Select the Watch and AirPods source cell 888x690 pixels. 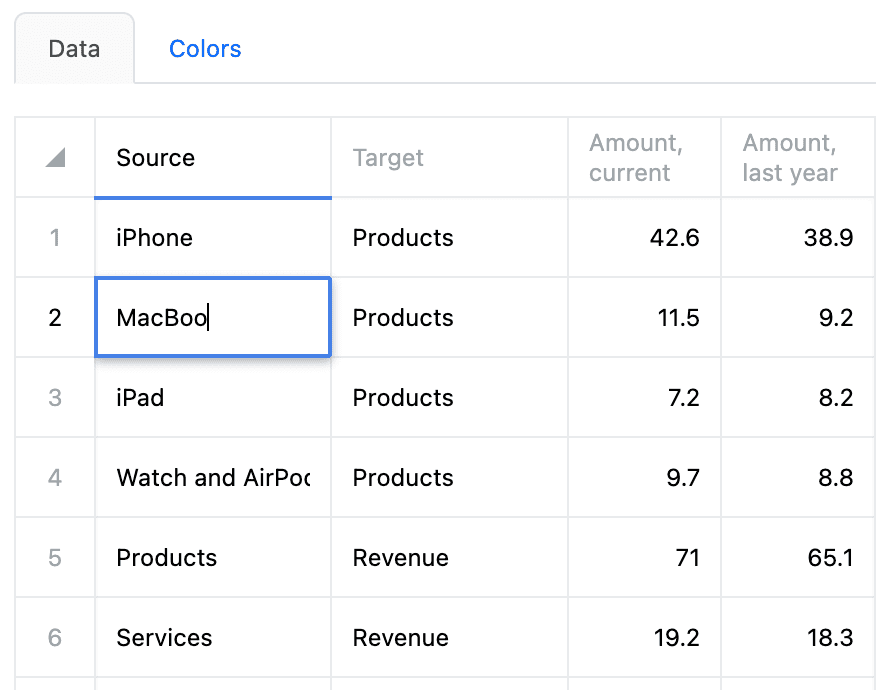(x=212, y=478)
